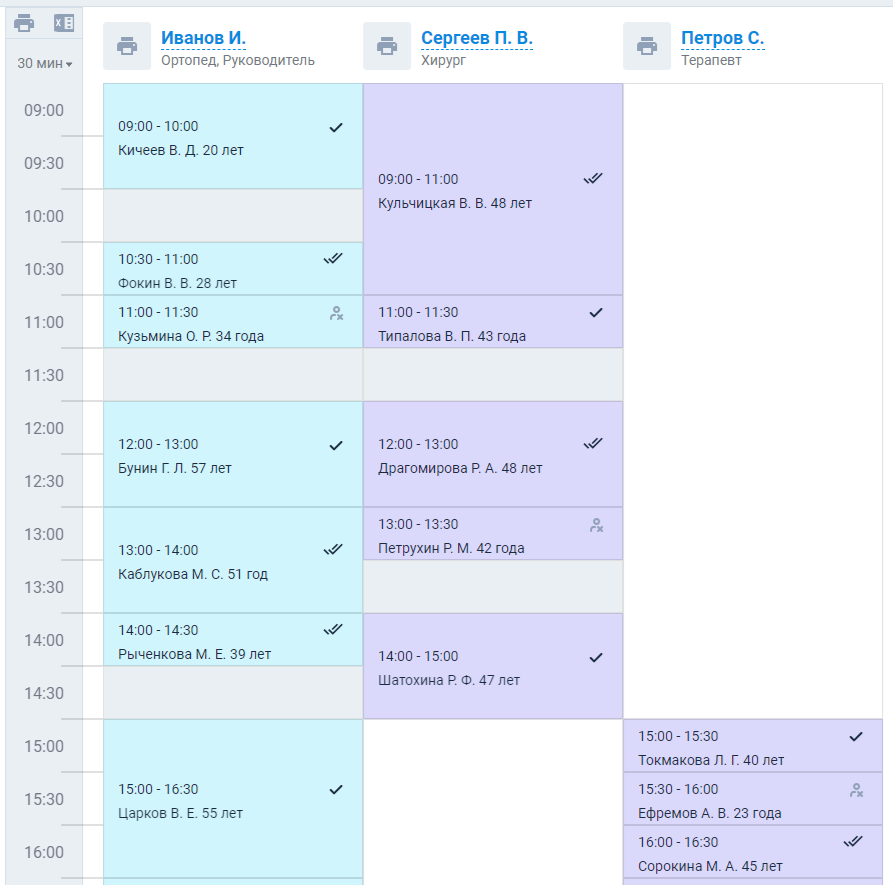The height and width of the screenshot is (893, 893).
Task: Open doctor Петров С. profile link
Action: [x=723, y=38]
